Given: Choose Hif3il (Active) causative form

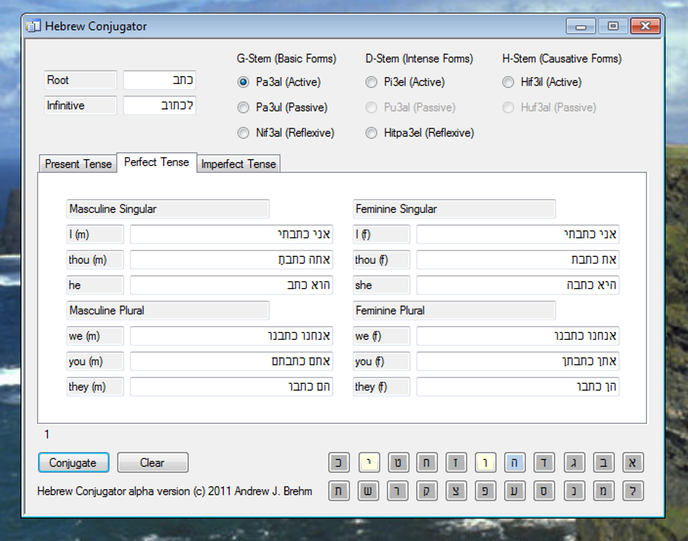Looking at the screenshot, I should point(508,82).
